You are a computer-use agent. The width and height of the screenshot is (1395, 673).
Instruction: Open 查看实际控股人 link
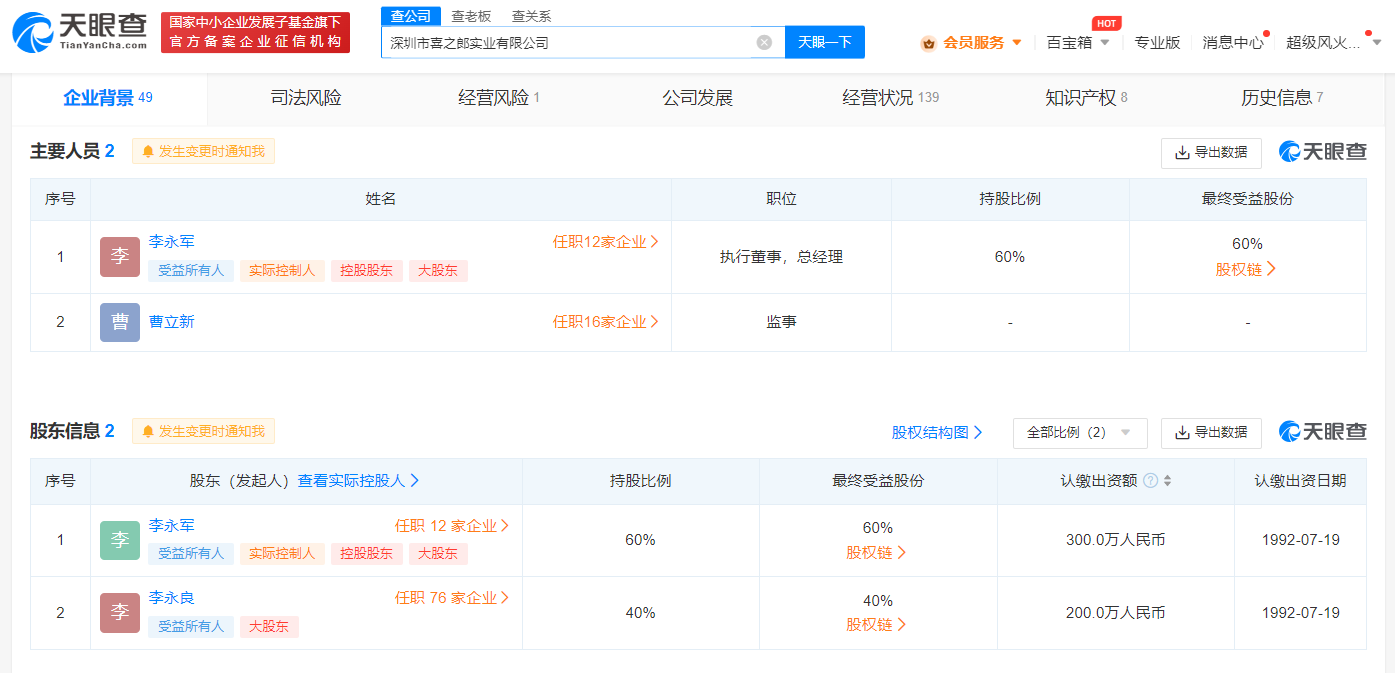[x=358, y=481]
